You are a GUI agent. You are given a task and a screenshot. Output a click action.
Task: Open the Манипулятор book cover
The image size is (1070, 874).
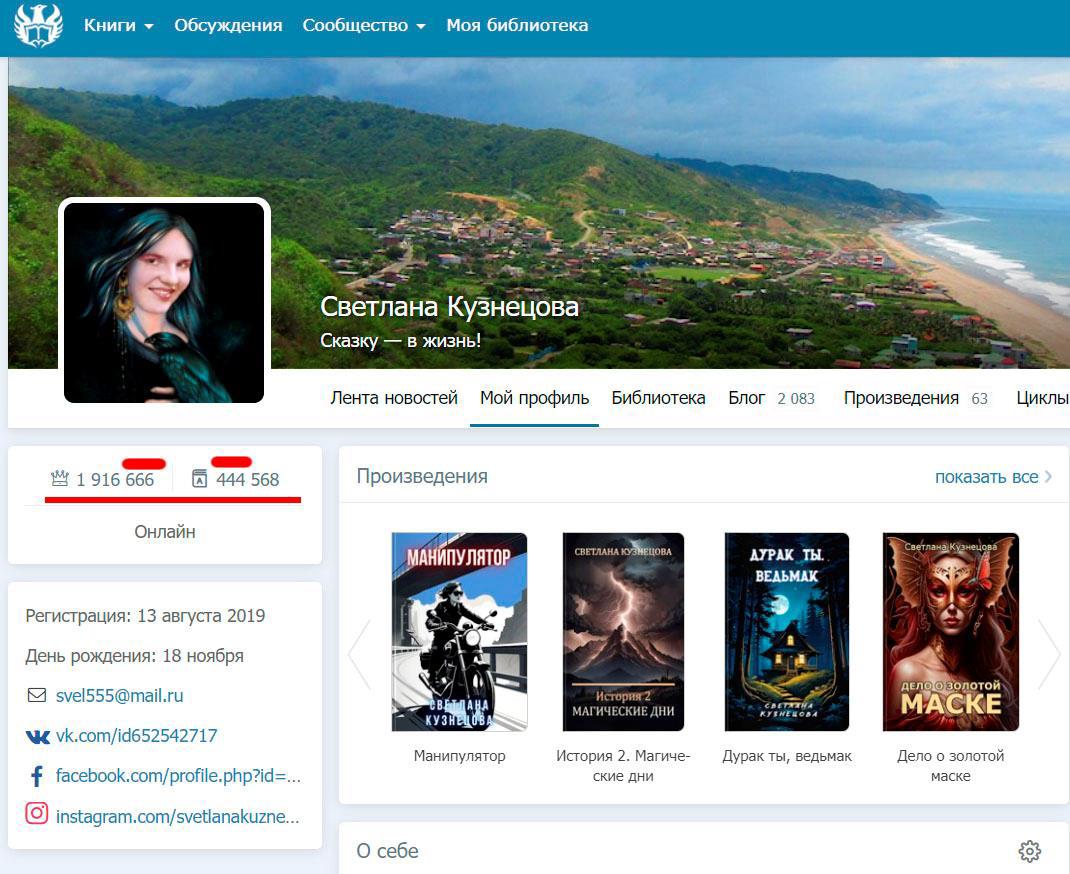point(459,632)
